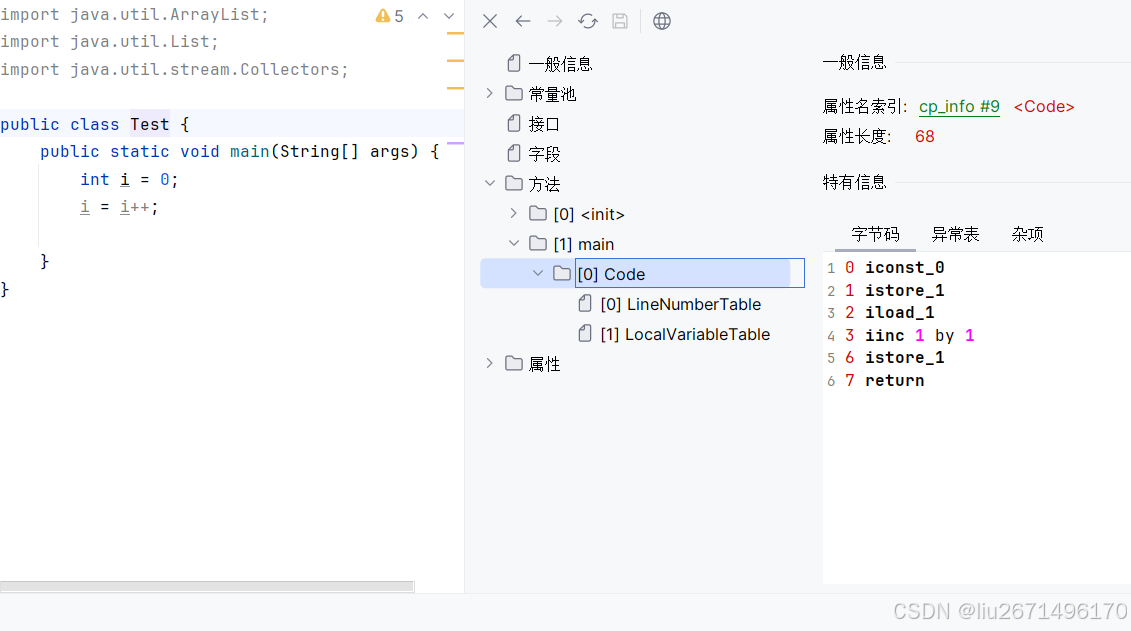1131x631 pixels.
Task: Expand the [0] <init> method chevron
Action: [514, 213]
